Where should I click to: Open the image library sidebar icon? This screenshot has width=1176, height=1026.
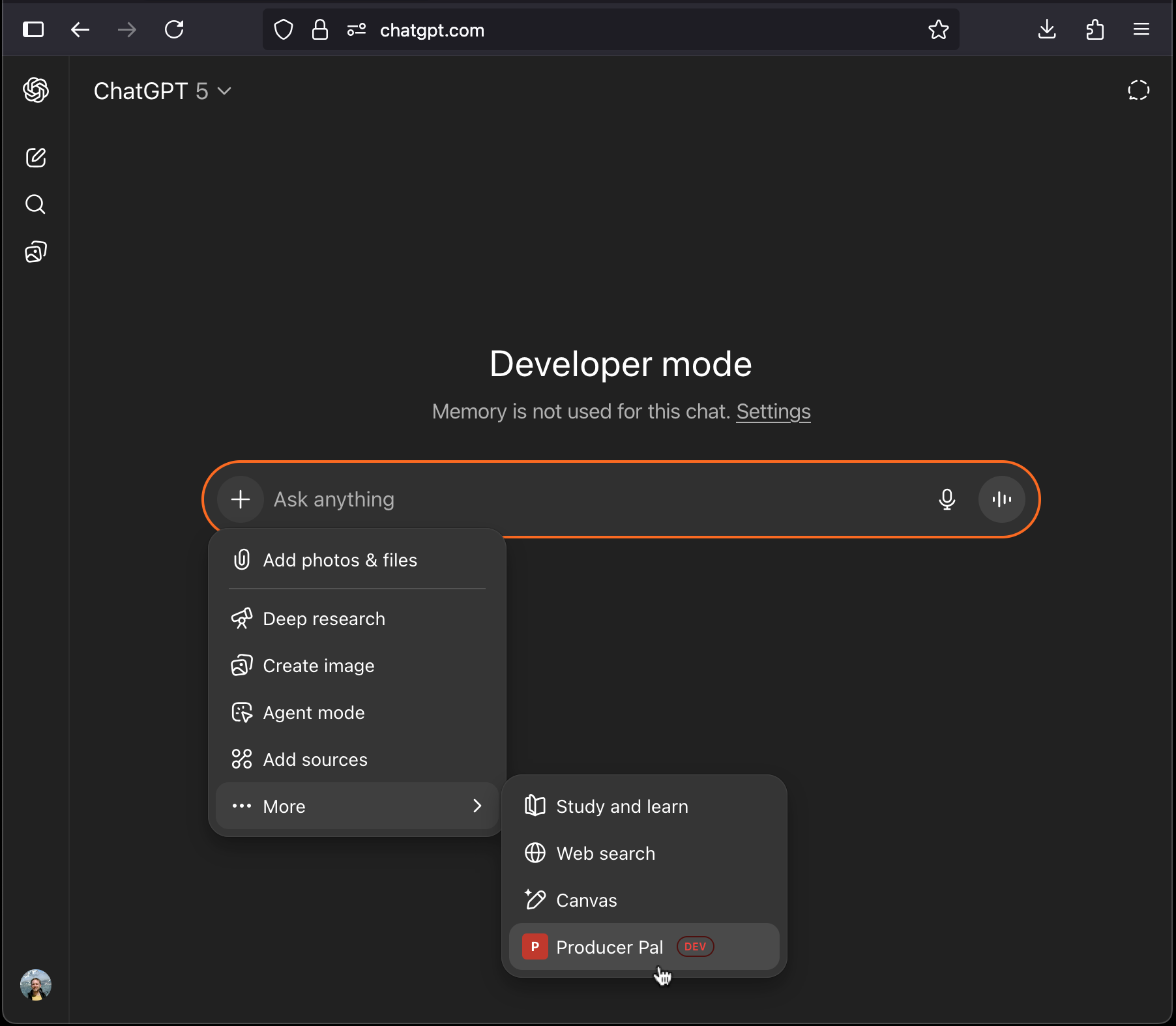tap(35, 252)
